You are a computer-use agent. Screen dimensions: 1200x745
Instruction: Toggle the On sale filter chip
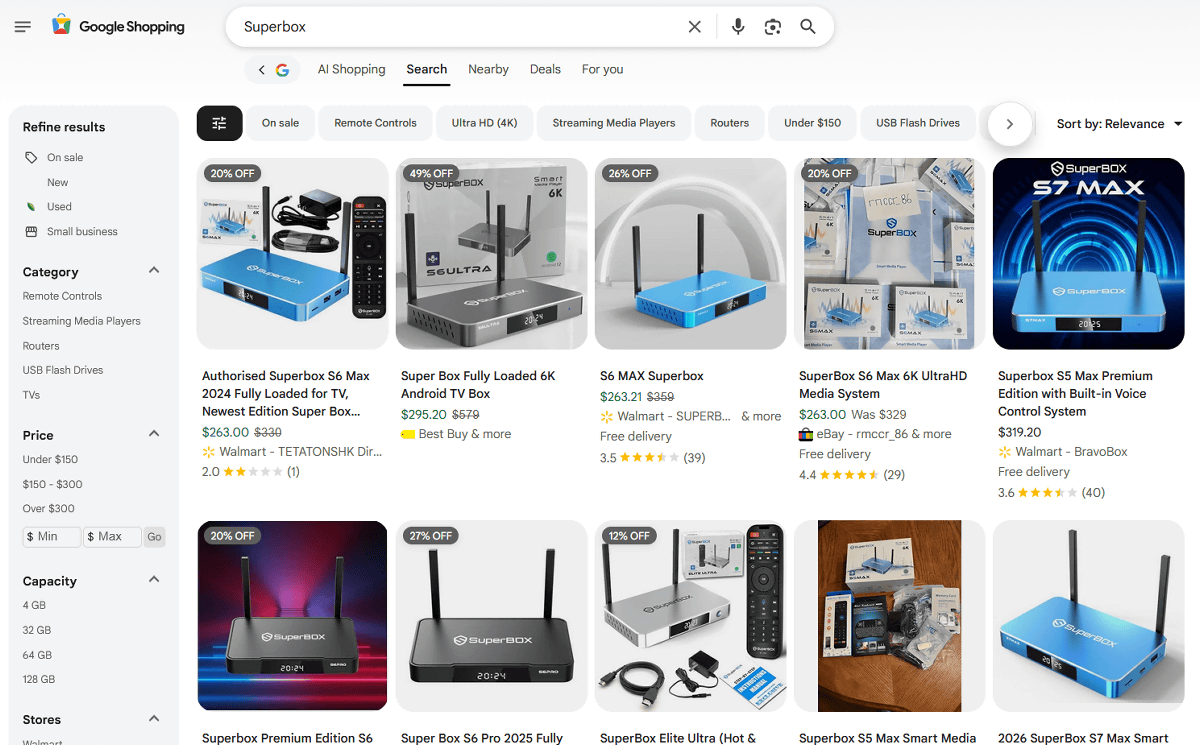click(280, 123)
